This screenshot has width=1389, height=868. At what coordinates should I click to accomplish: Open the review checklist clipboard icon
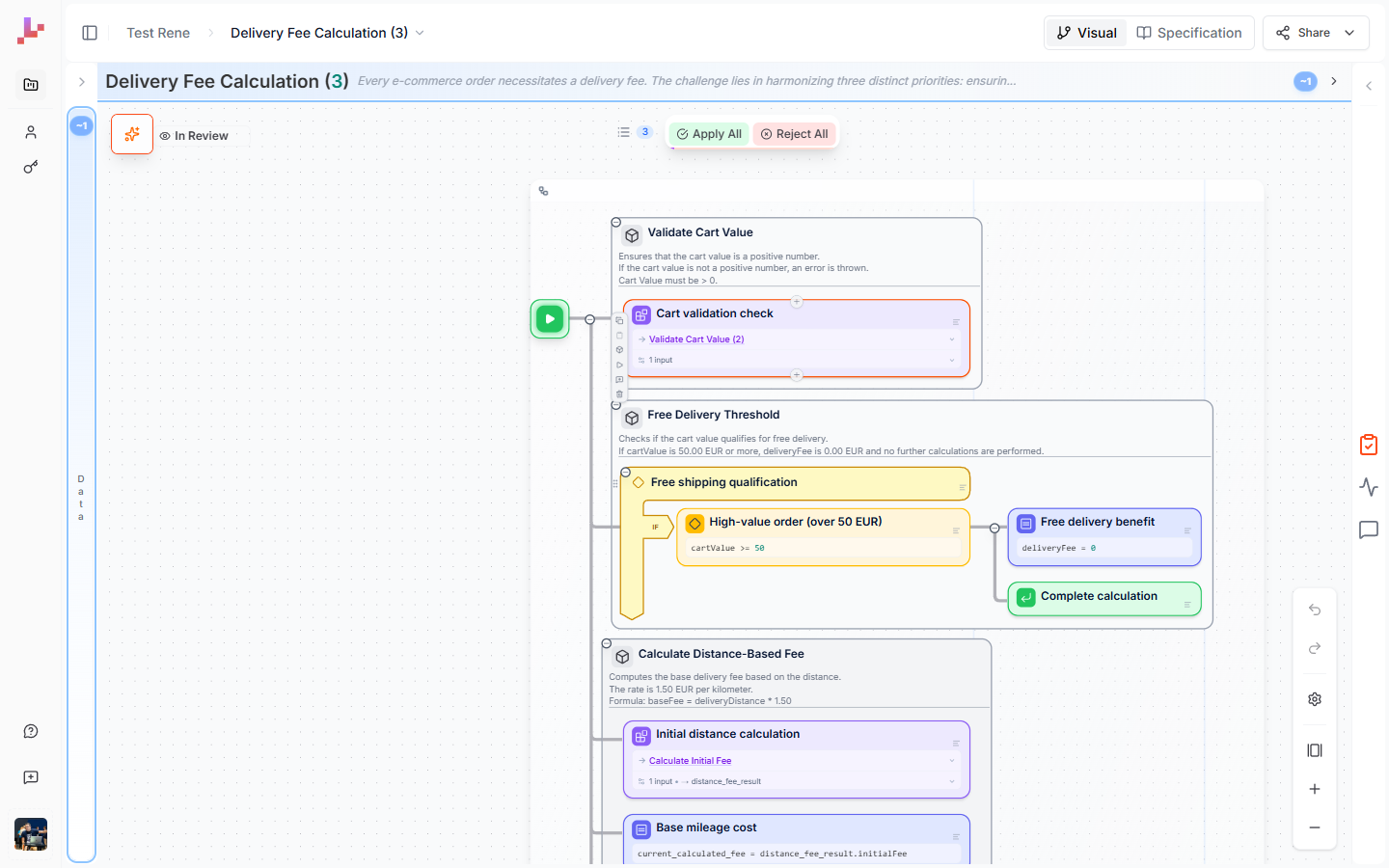(x=1368, y=445)
